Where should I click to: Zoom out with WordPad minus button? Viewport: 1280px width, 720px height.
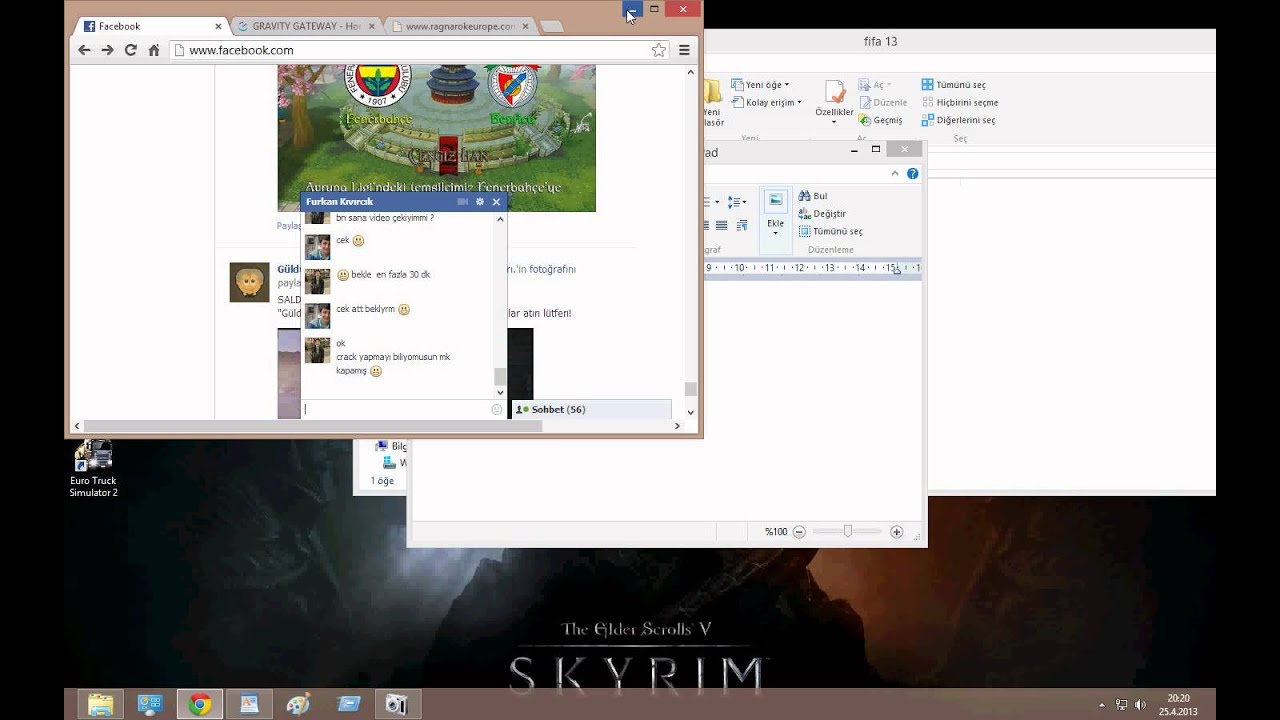click(799, 532)
